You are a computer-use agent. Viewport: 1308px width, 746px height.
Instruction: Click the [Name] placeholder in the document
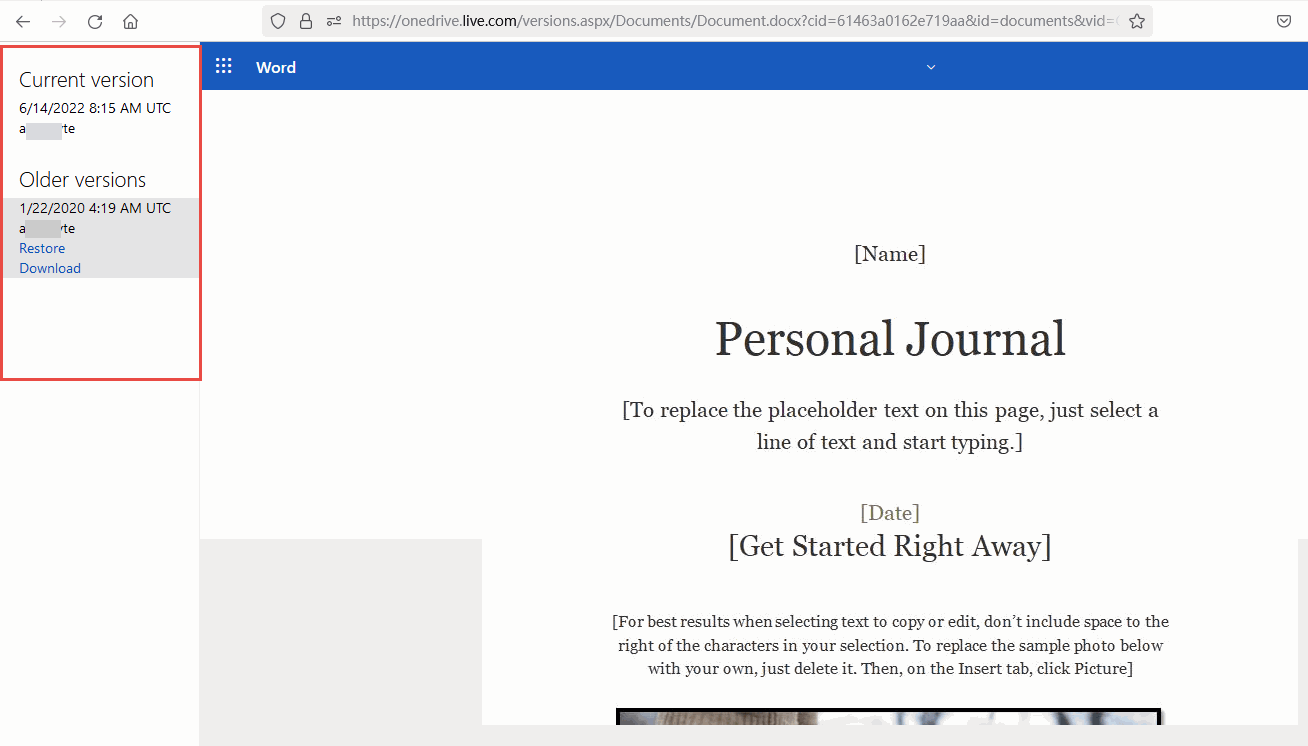[x=889, y=253]
